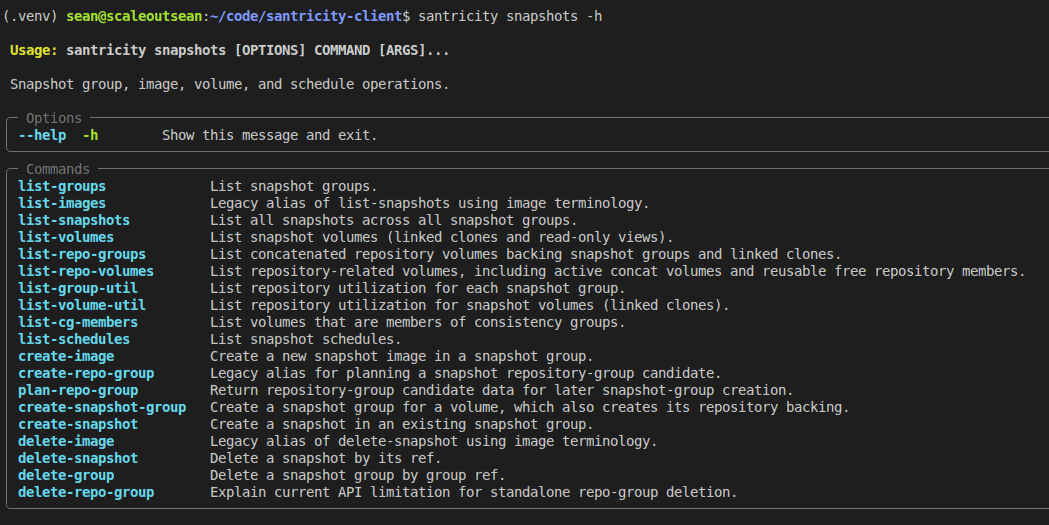Click the create-image command name
The height and width of the screenshot is (525, 1049).
(66, 356)
